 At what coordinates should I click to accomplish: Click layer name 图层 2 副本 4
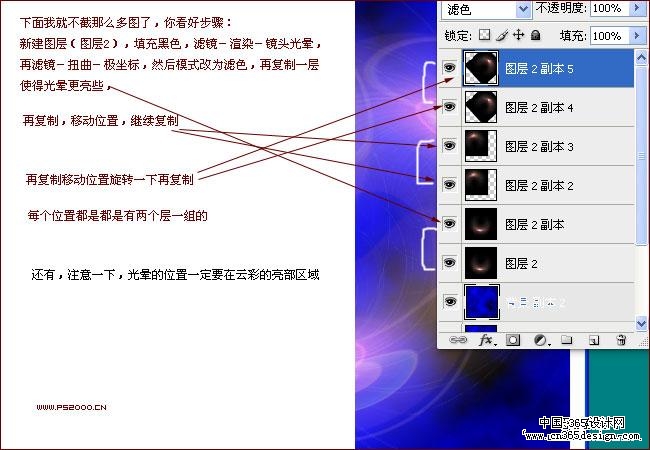pos(539,108)
